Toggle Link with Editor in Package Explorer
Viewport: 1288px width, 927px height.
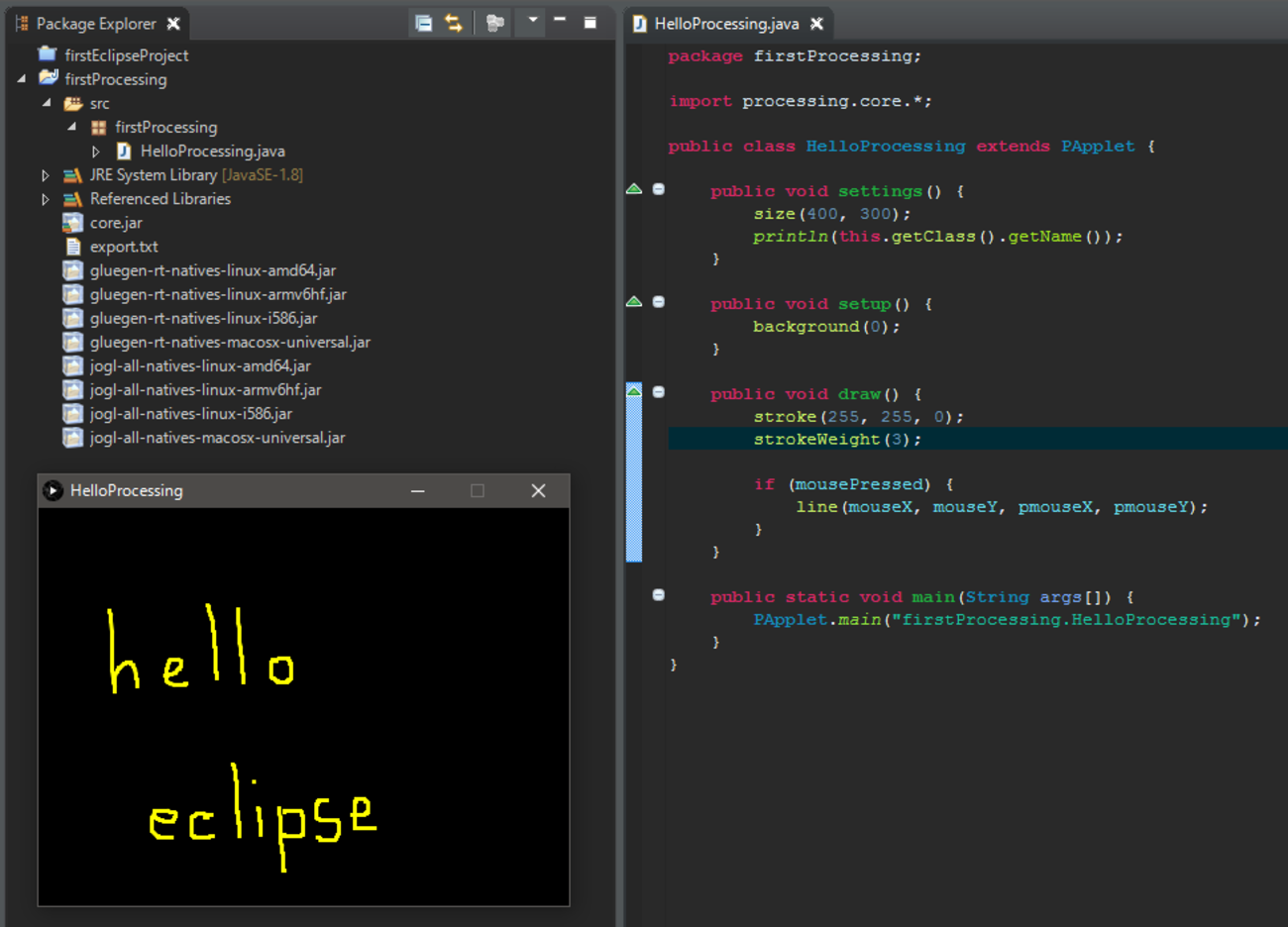point(454,23)
